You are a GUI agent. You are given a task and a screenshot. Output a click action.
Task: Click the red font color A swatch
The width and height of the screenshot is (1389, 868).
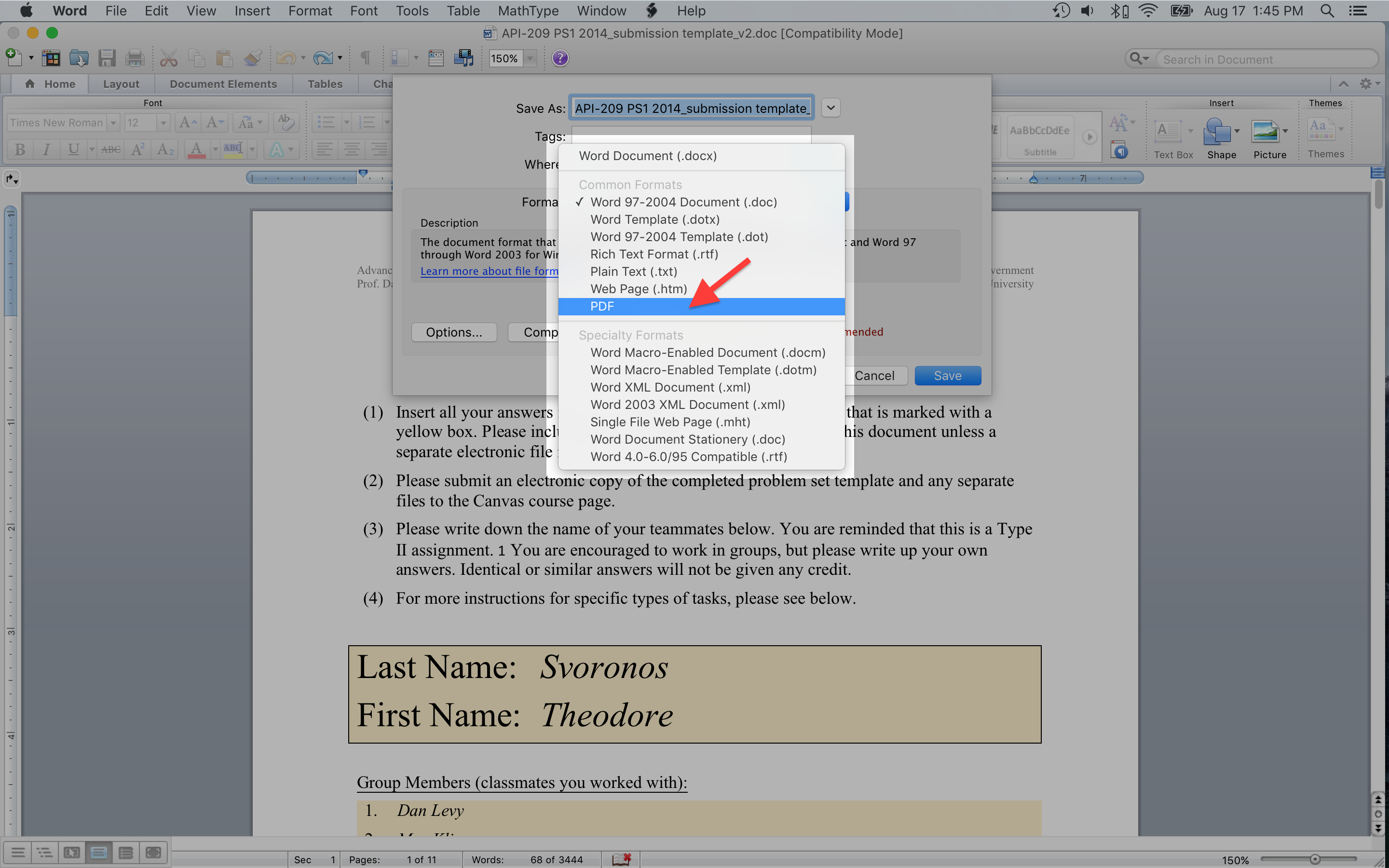pyautogui.click(x=196, y=150)
